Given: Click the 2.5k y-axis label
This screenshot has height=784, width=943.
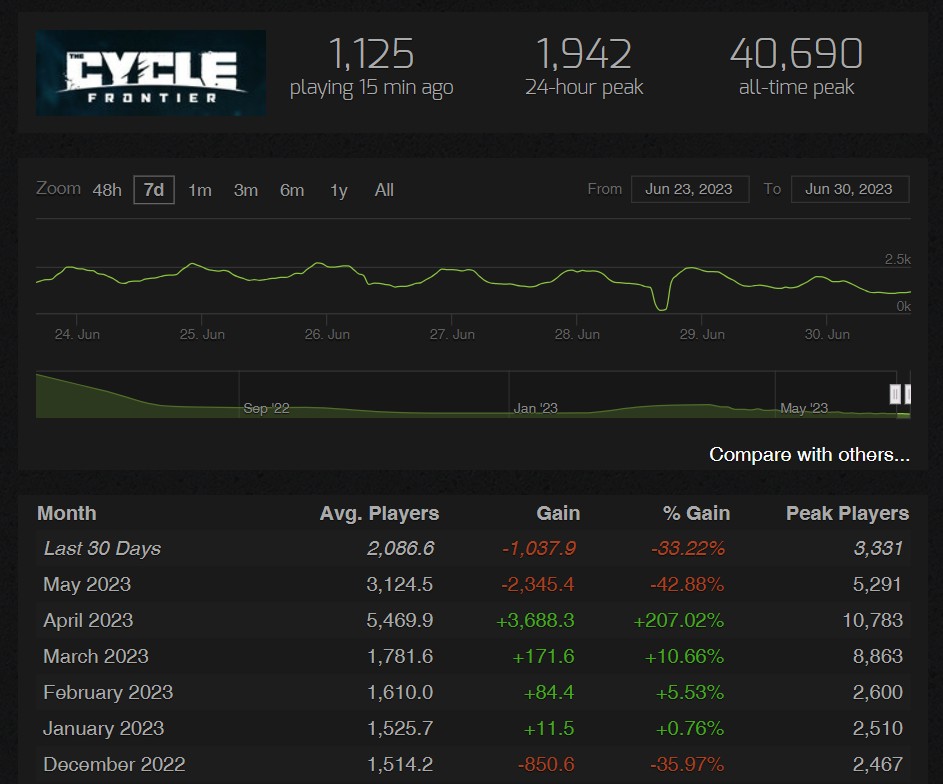Looking at the screenshot, I should pyautogui.click(x=897, y=259).
